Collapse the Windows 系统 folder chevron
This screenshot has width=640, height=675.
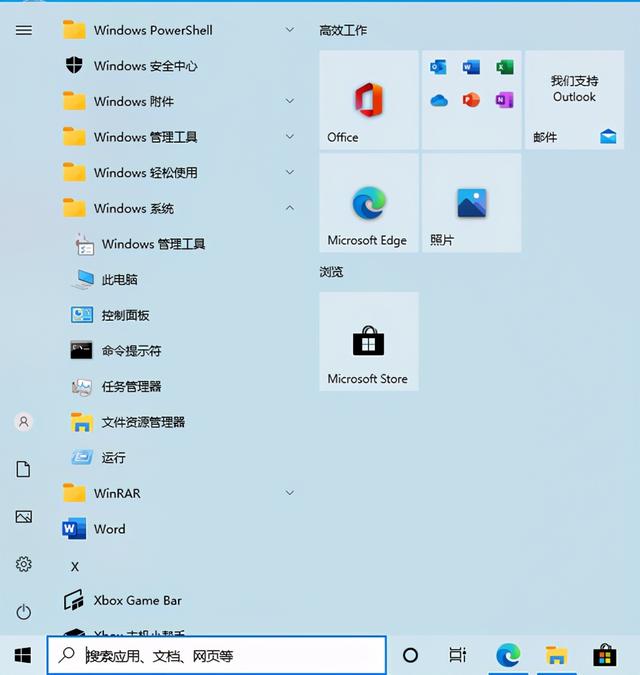click(x=290, y=207)
